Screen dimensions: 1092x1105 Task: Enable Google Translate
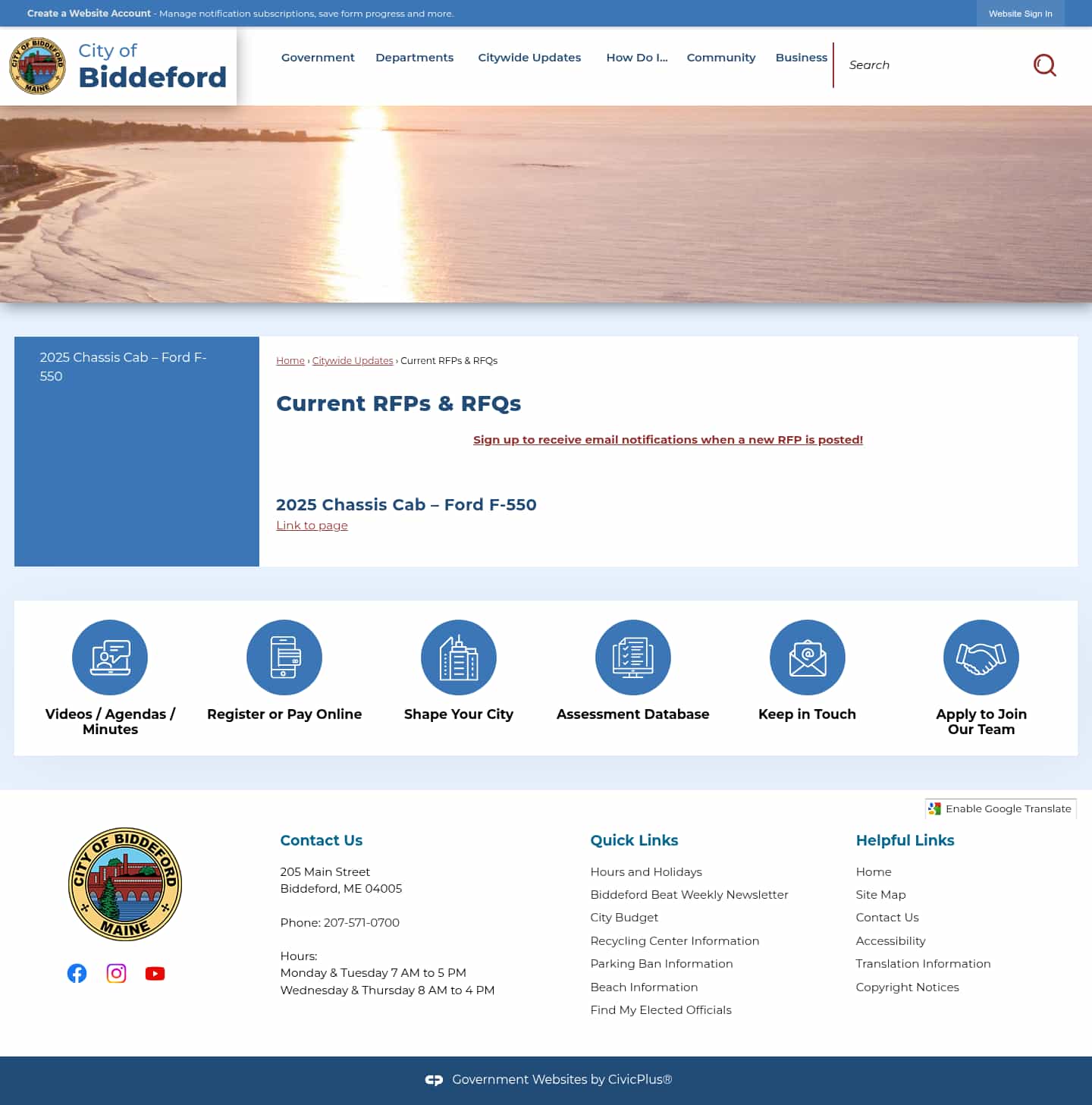pos(1001,808)
